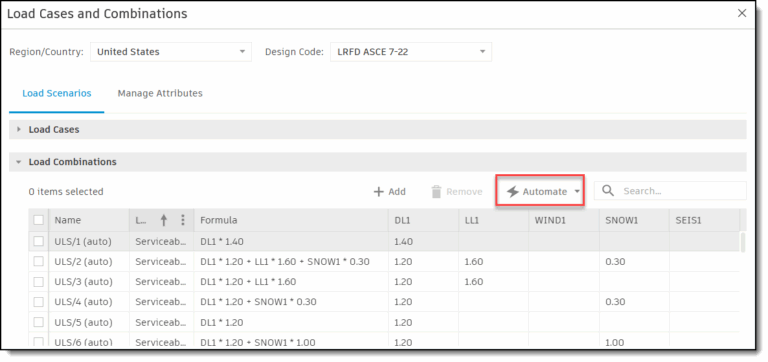
Task: Open the Region/Country United States dropdown
Action: tap(171, 51)
